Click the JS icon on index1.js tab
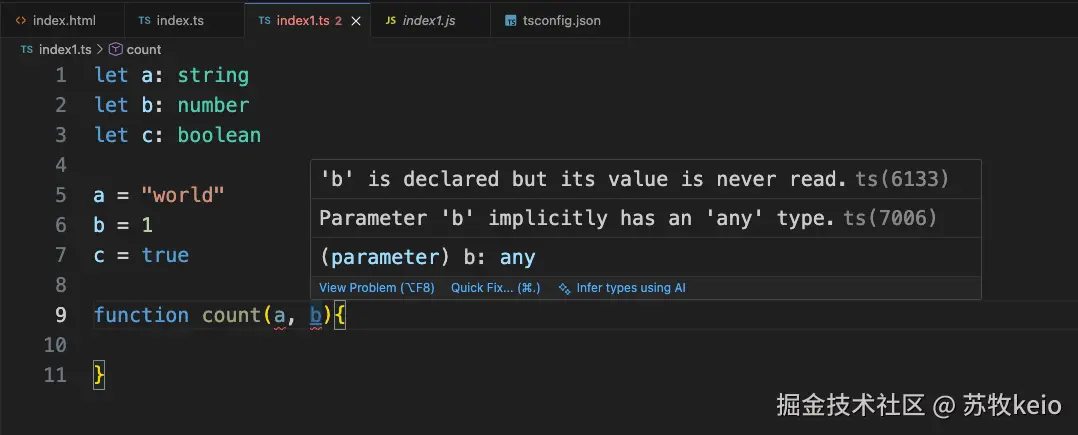This screenshot has height=435, width=1078. click(391, 20)
